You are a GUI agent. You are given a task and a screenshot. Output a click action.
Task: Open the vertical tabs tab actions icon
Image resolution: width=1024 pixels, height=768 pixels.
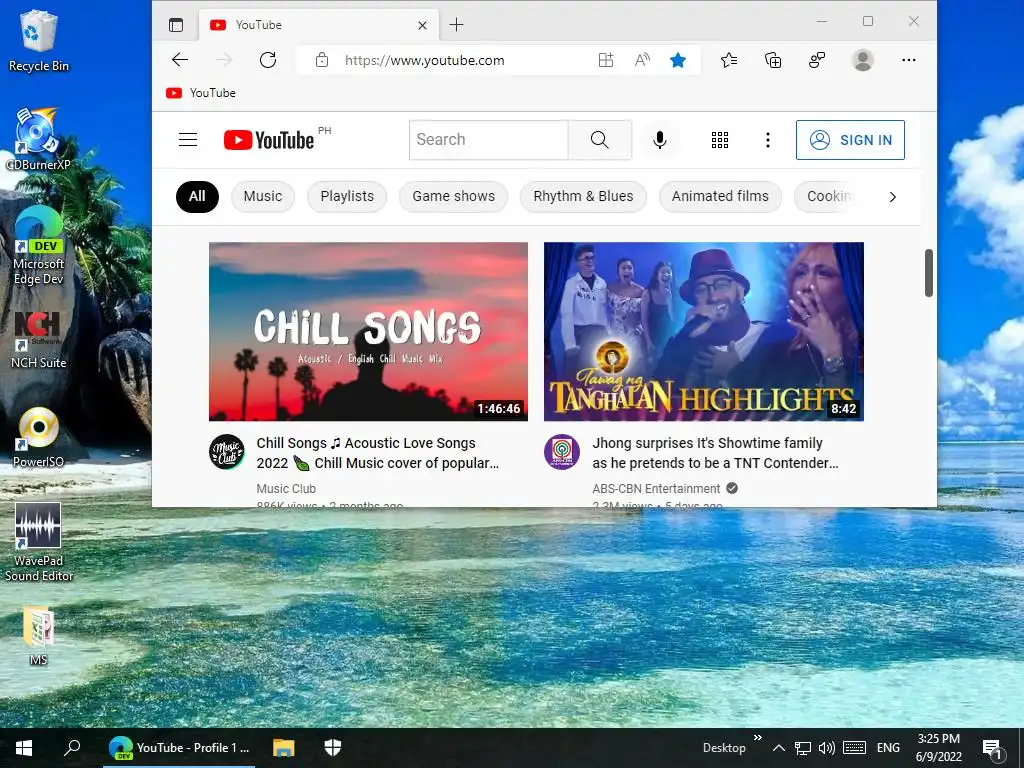(x=176, y=25)
